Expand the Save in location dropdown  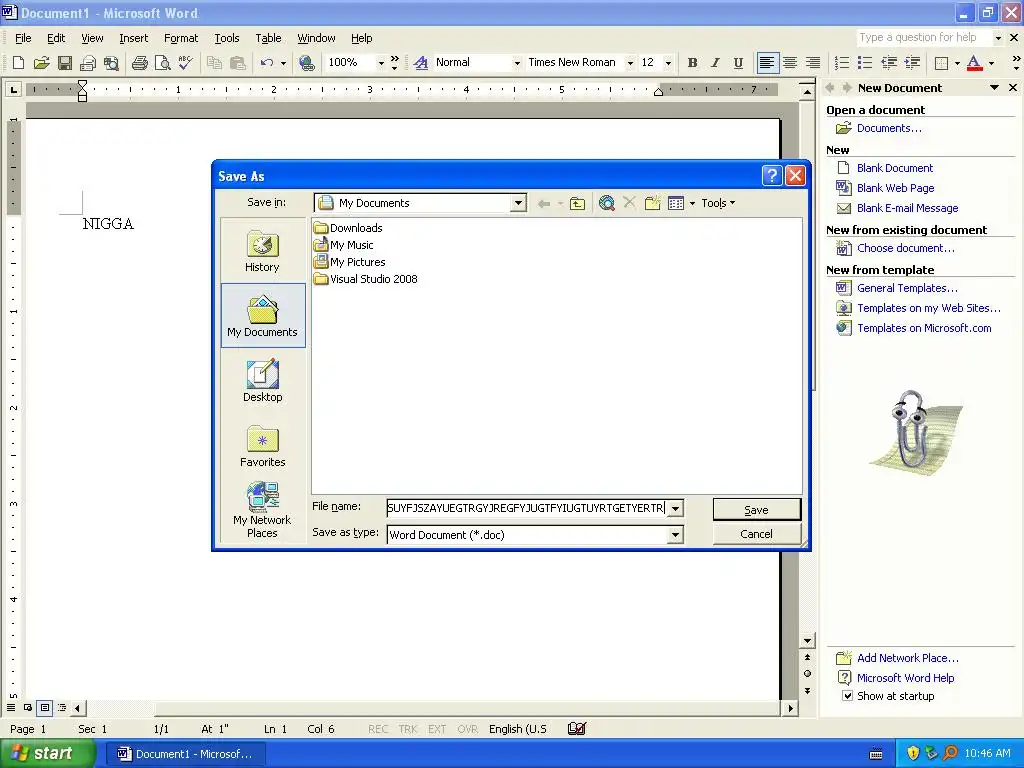518,202
